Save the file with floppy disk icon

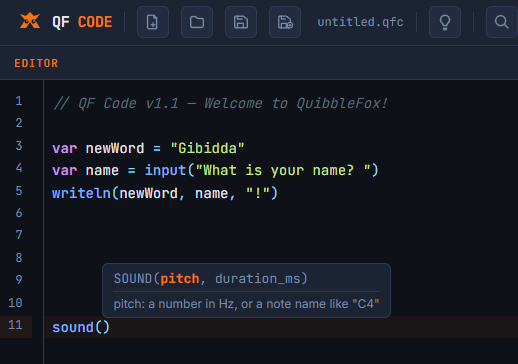coord(241,22)
